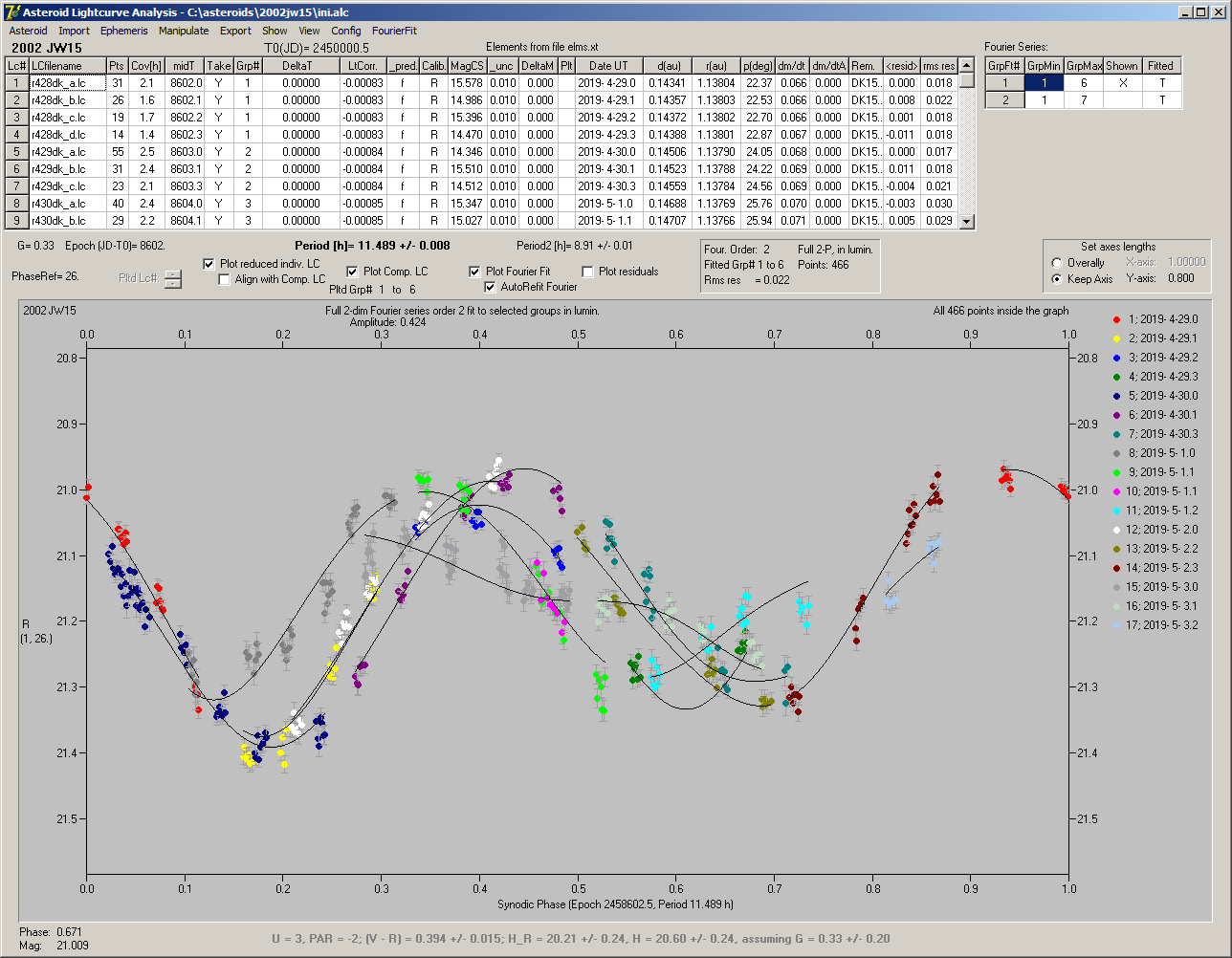Toggle Plot reduced indiv. LC checkbox

pos(209,264)
